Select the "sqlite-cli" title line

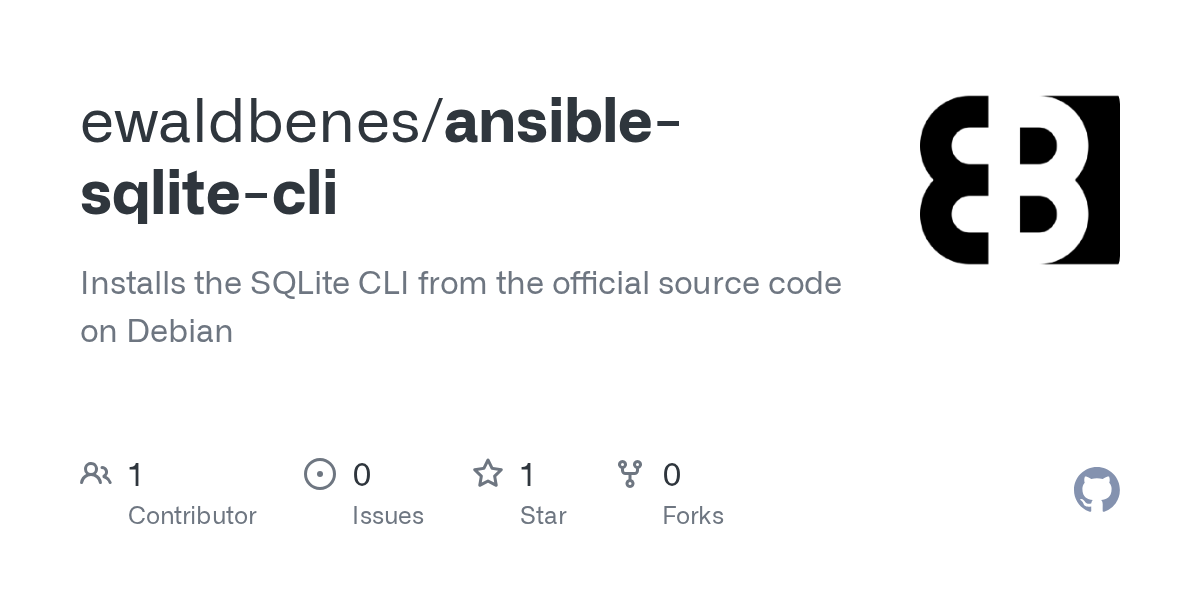pos(209,193)
